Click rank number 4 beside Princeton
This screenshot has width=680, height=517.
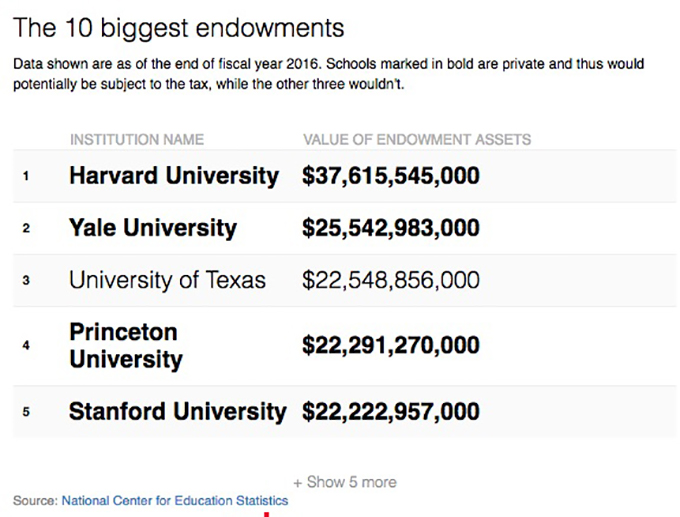pos(25,346)
